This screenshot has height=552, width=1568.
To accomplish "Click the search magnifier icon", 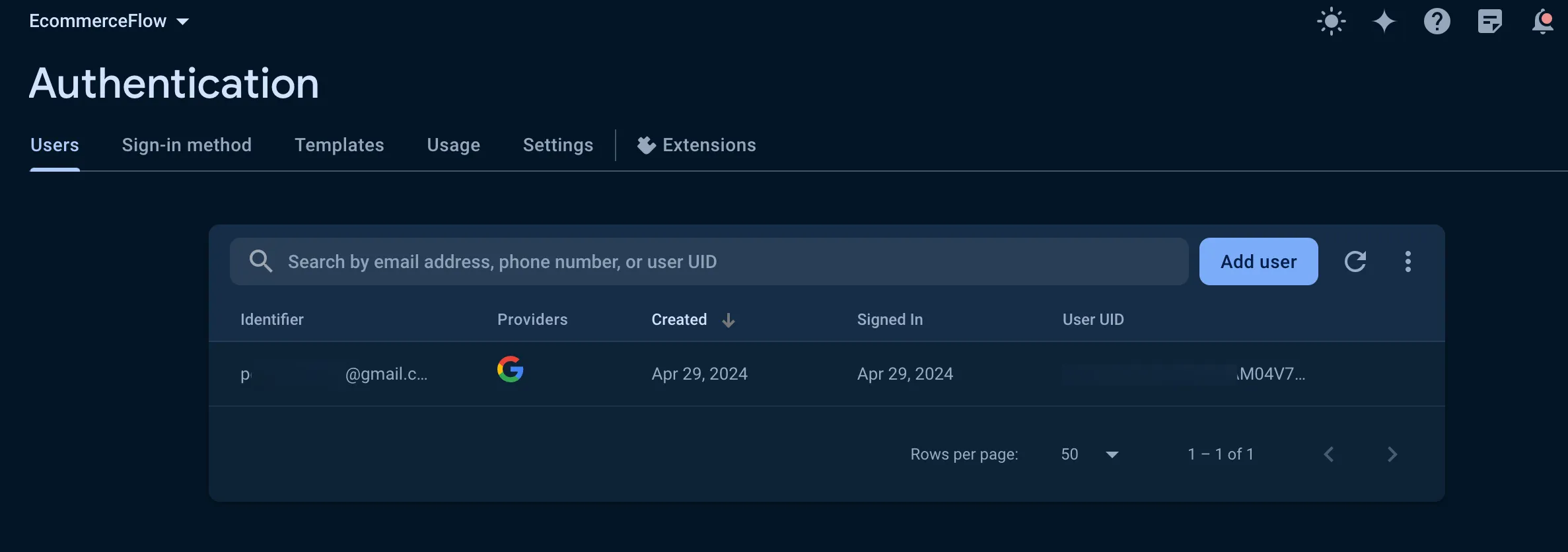I will [260, 261].
